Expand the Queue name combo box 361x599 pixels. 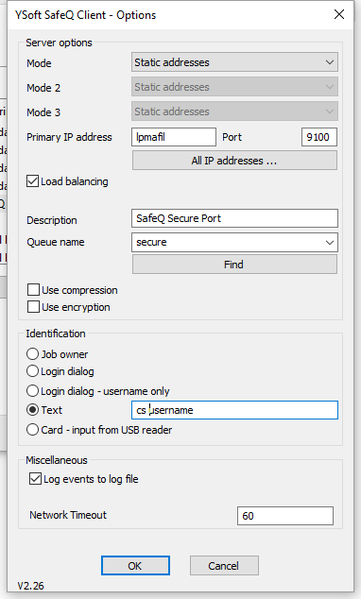pos(330,242)
